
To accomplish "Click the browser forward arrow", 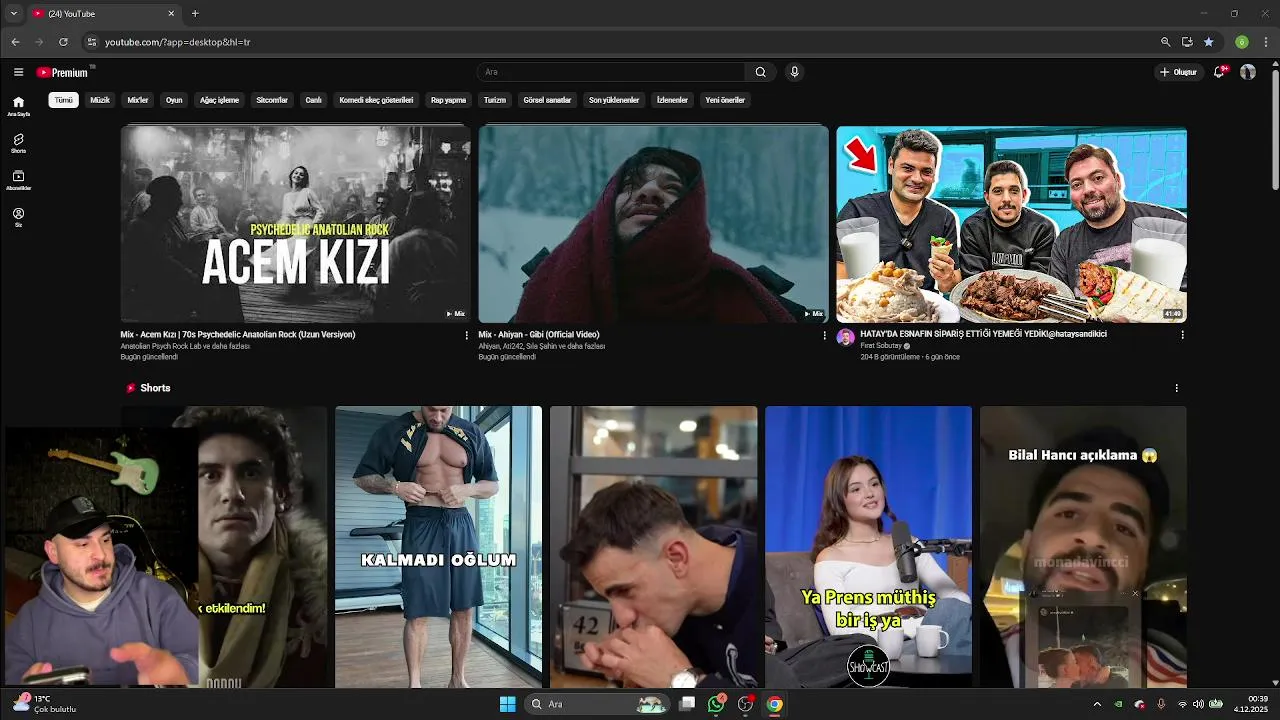I will point(39,42).
